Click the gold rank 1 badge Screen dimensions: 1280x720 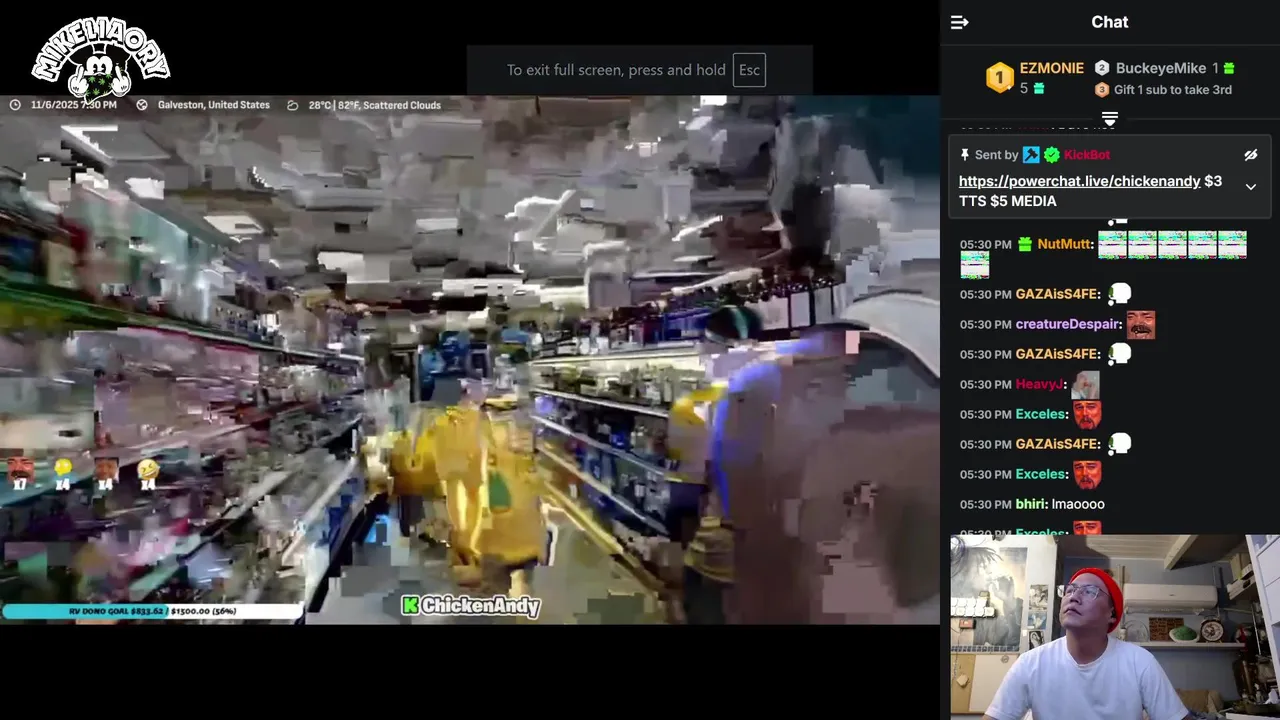point(999,78)
